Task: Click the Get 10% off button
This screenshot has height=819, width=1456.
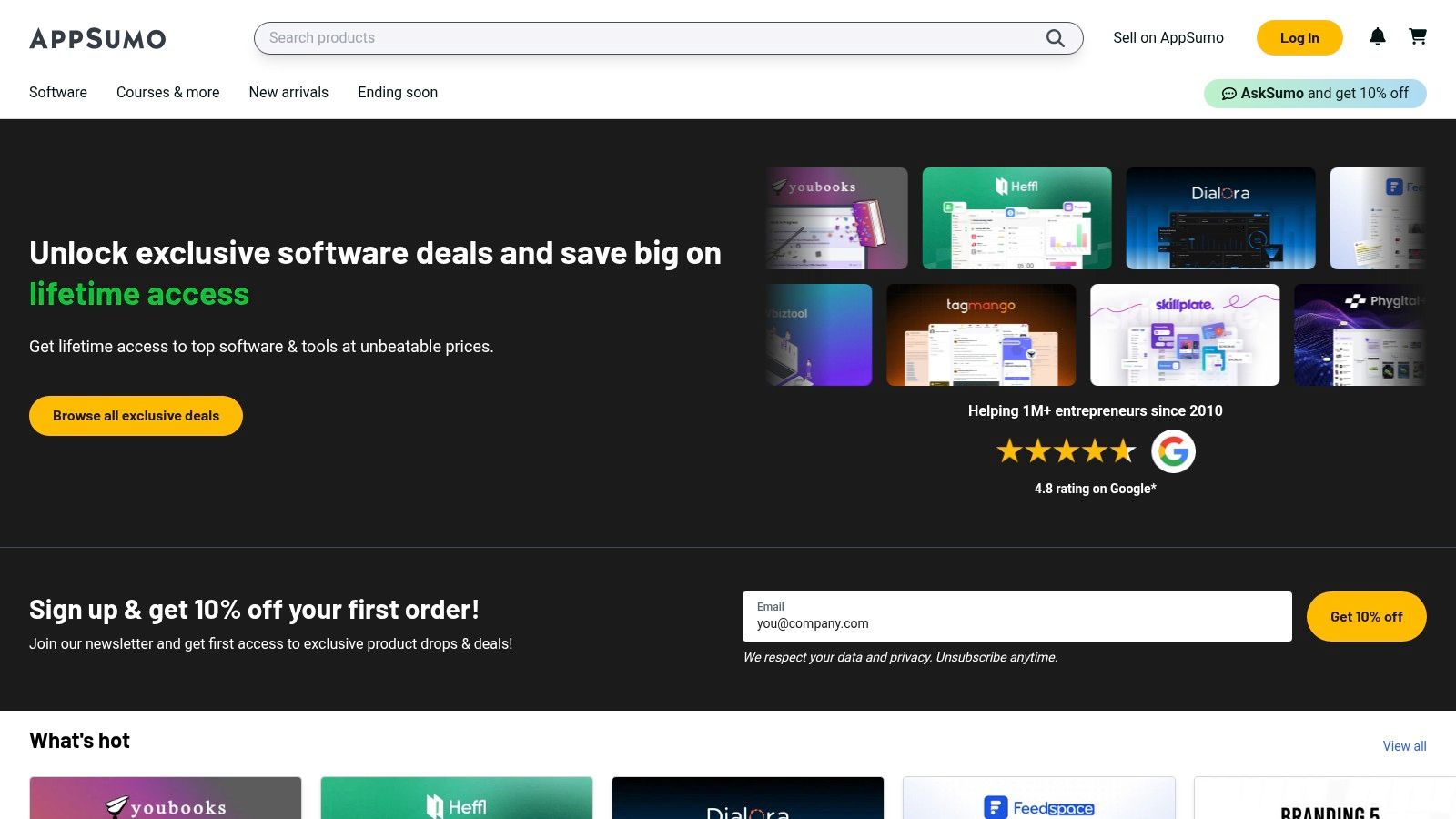Action: tap(1366, 617)
